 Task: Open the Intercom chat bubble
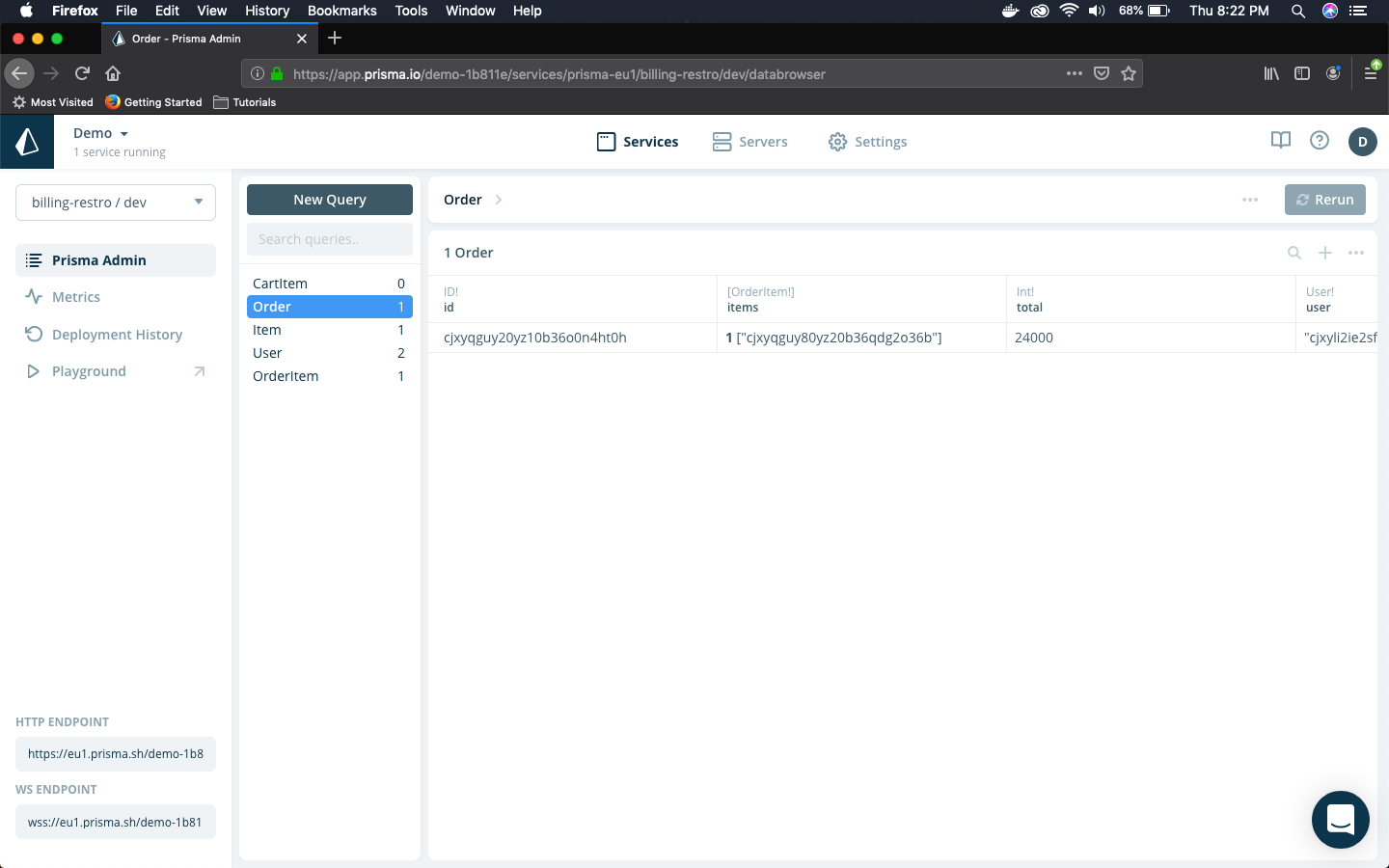click(x=1341, y=820)
